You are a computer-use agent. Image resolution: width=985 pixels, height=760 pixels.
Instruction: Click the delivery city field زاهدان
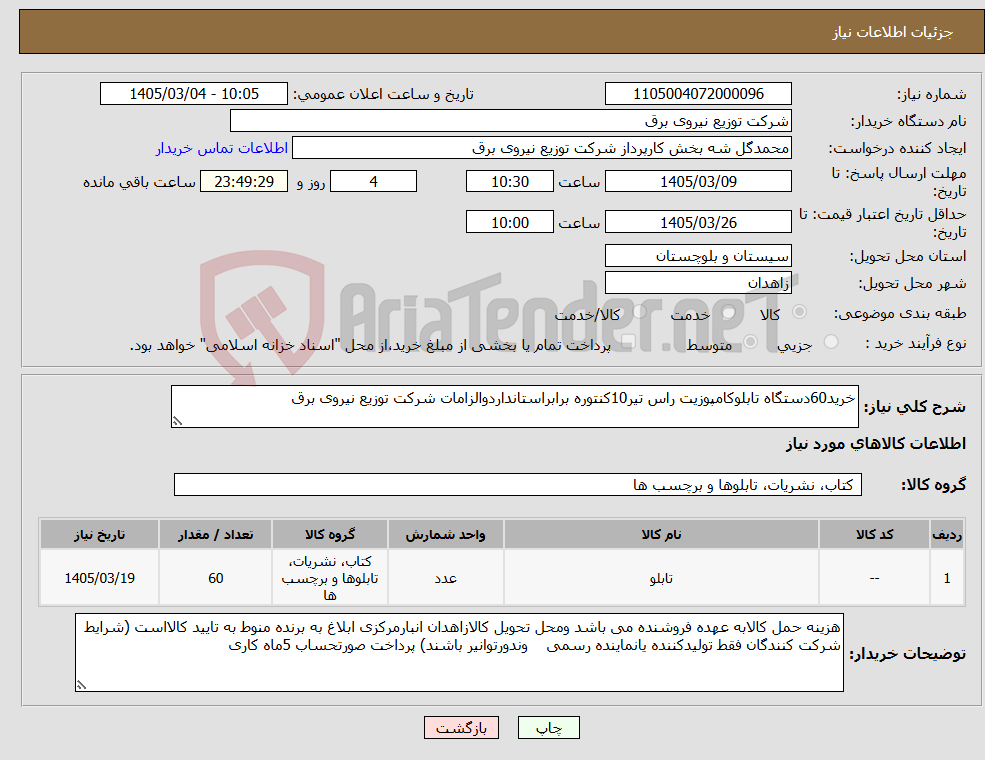698,283
